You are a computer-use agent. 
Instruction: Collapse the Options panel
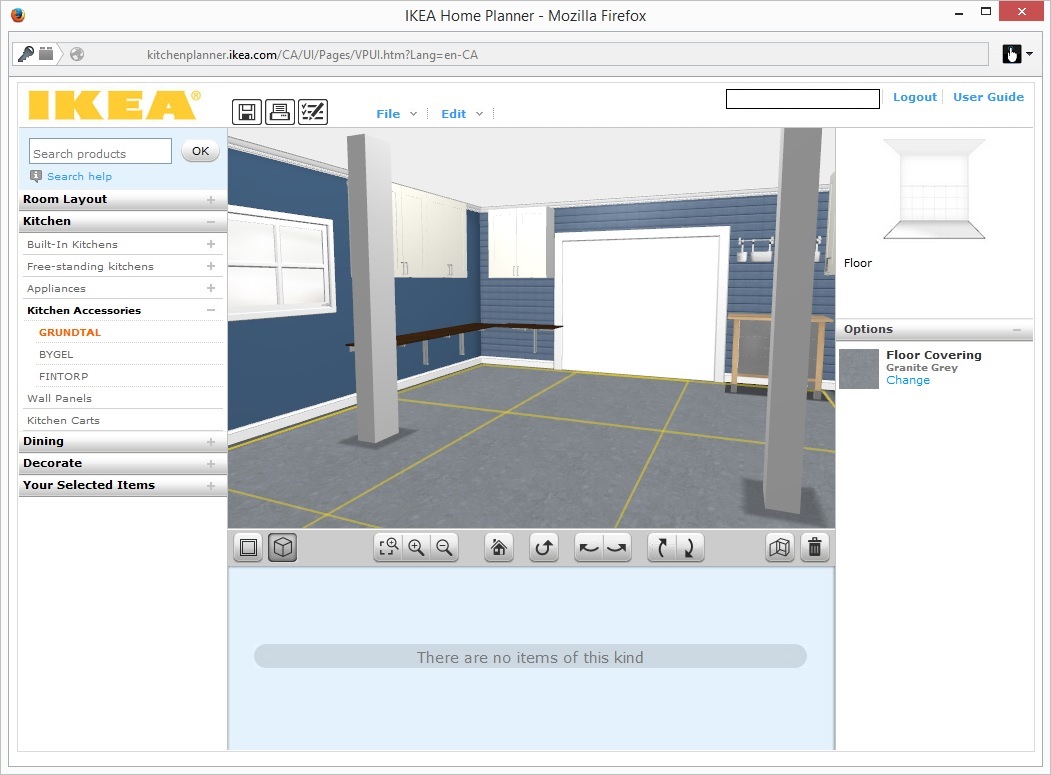(x=1017, y=330)
